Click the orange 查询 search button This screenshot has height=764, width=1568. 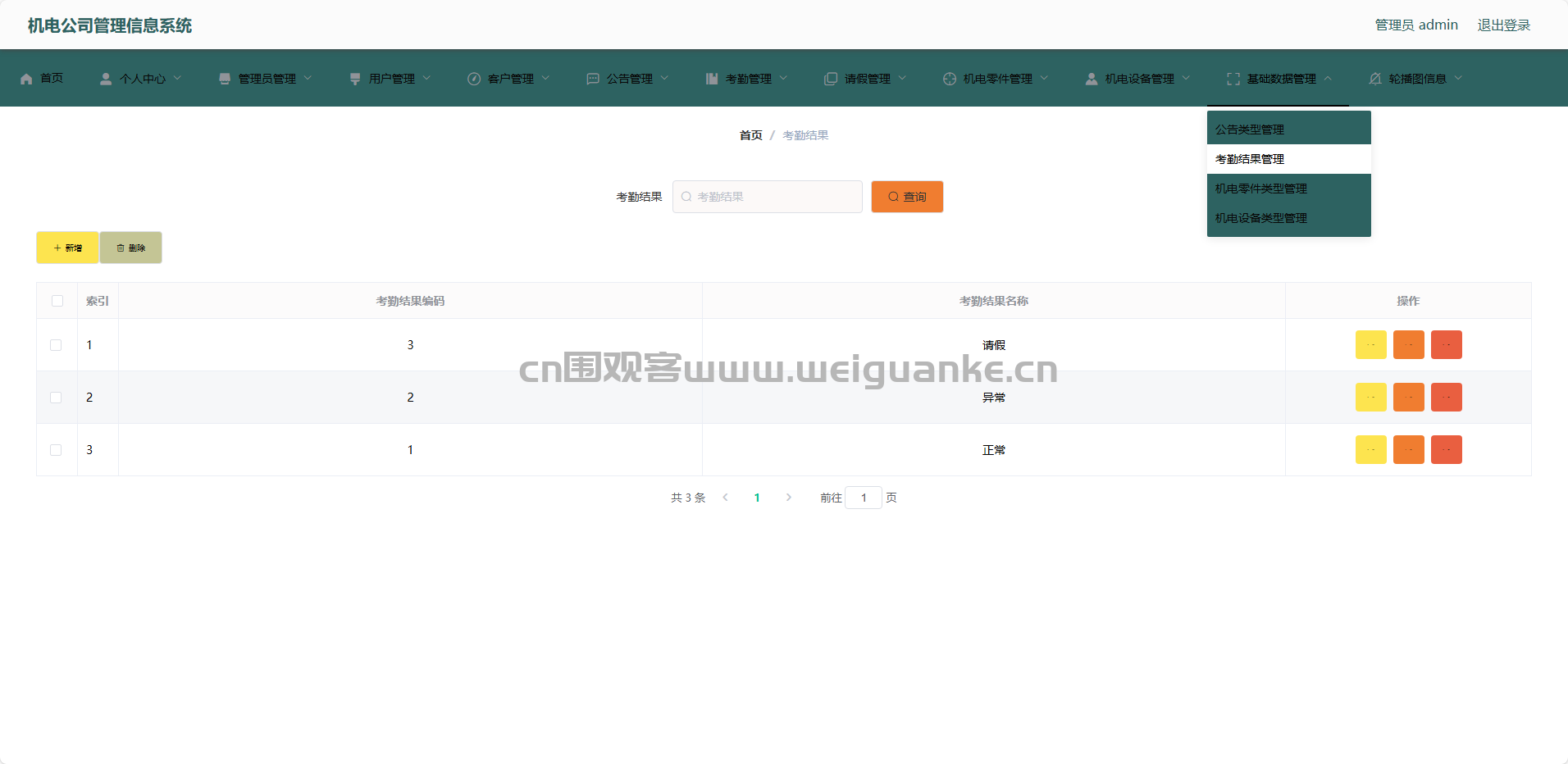[907, 197]
